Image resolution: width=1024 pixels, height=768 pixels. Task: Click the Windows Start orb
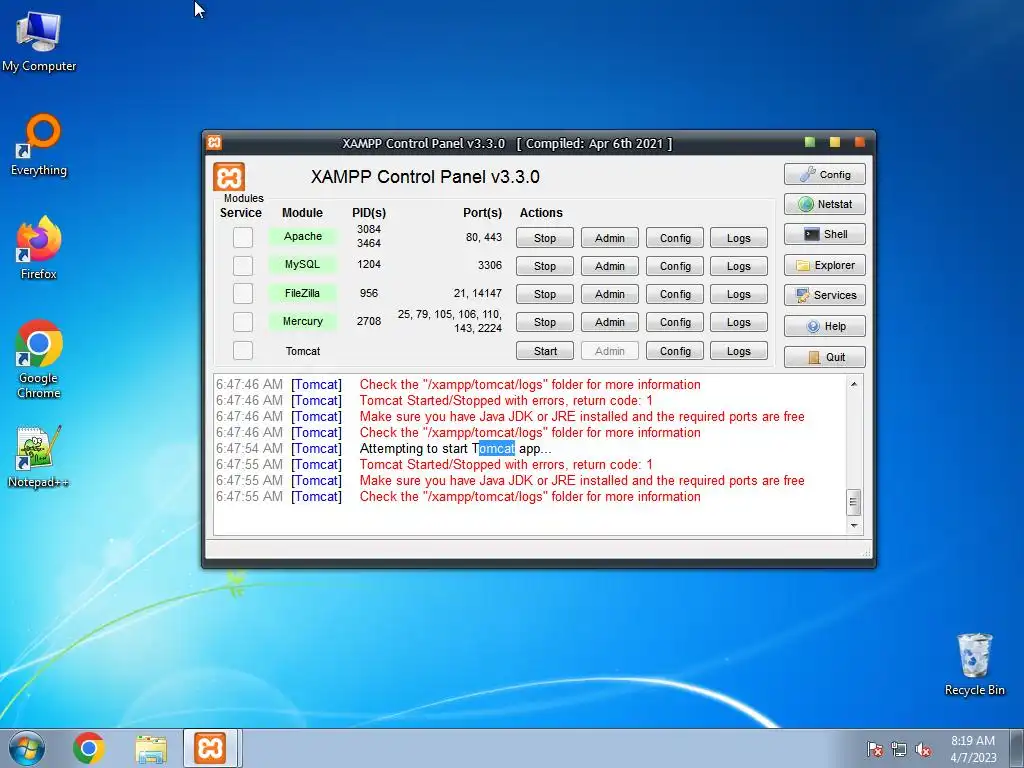point(26,748)
